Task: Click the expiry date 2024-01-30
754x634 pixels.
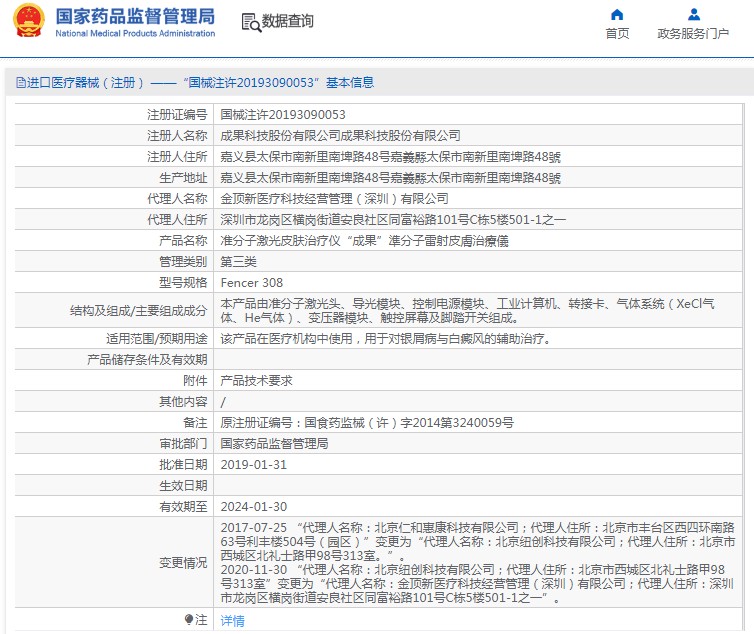Action: click(253, 507)
